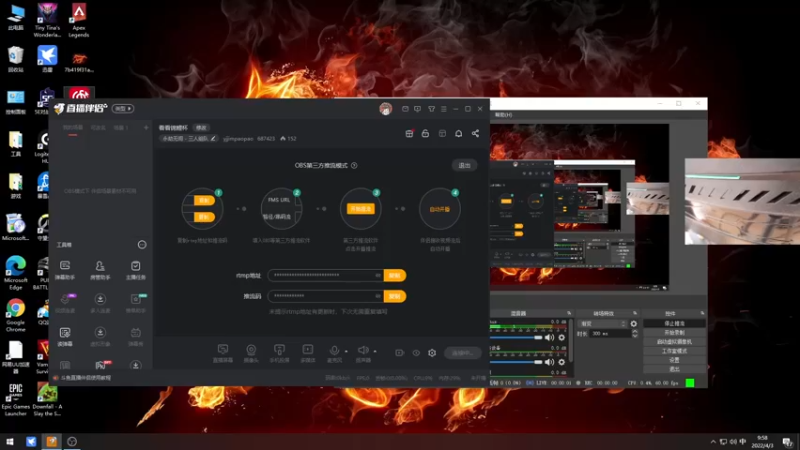800x450 pixels.
Task: Open the 帮助(H) menu in OBS
Action: 503,115
